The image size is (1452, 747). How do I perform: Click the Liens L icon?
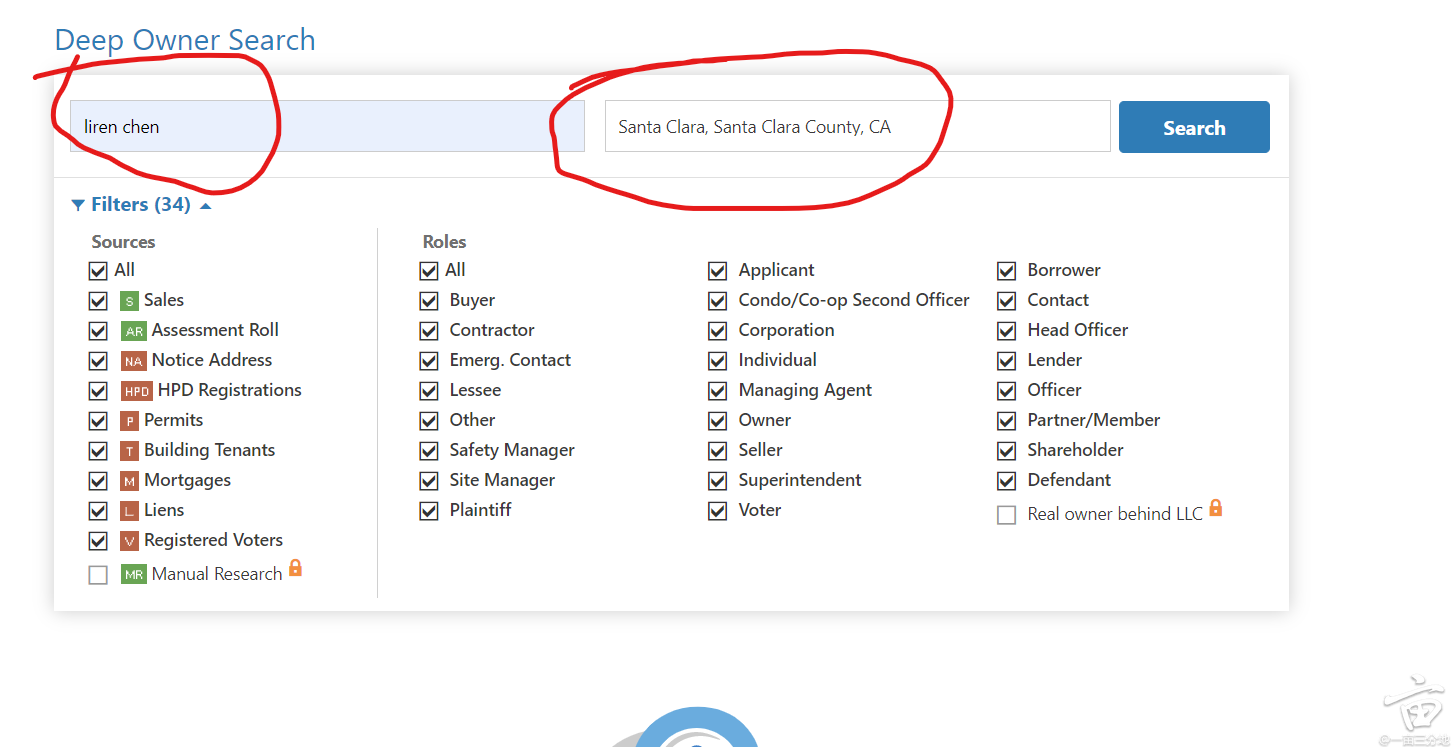point(129,511)
